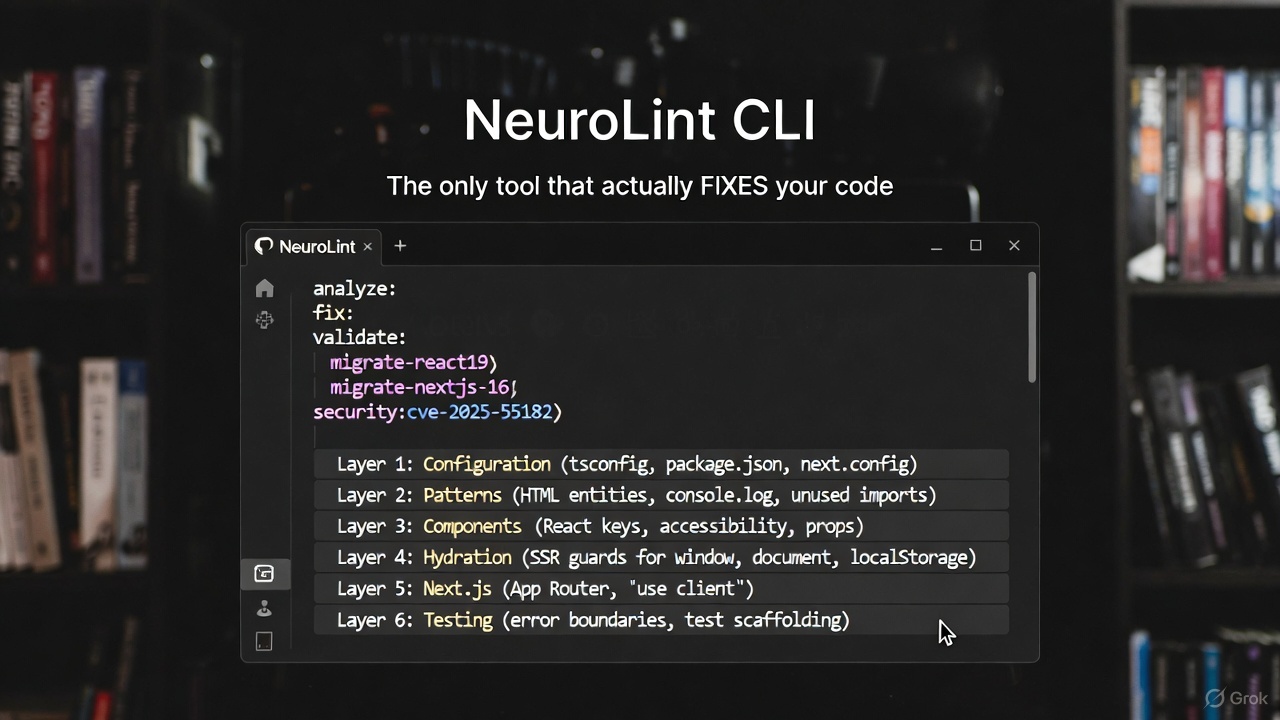
Task: Open the user account icon near sidebar bottom
Action: click(264, 607)
